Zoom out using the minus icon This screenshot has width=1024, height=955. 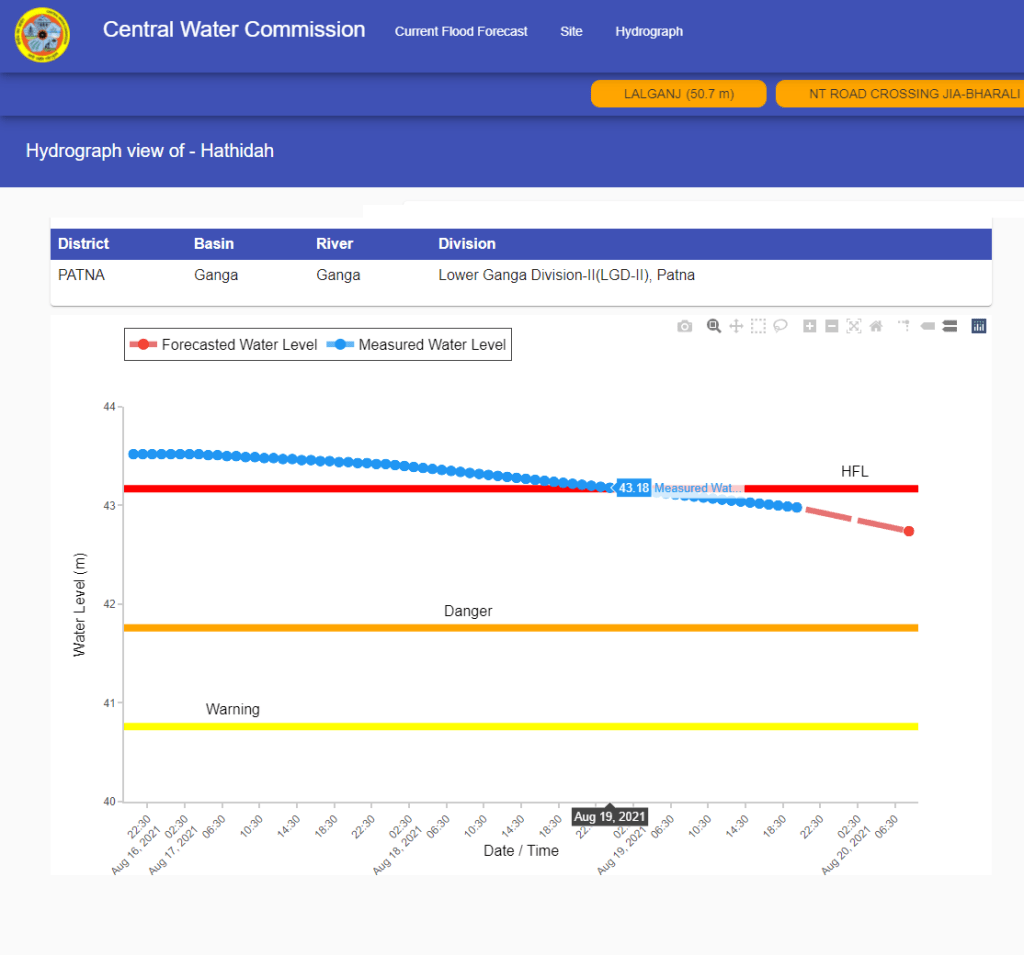coord(831,326)
